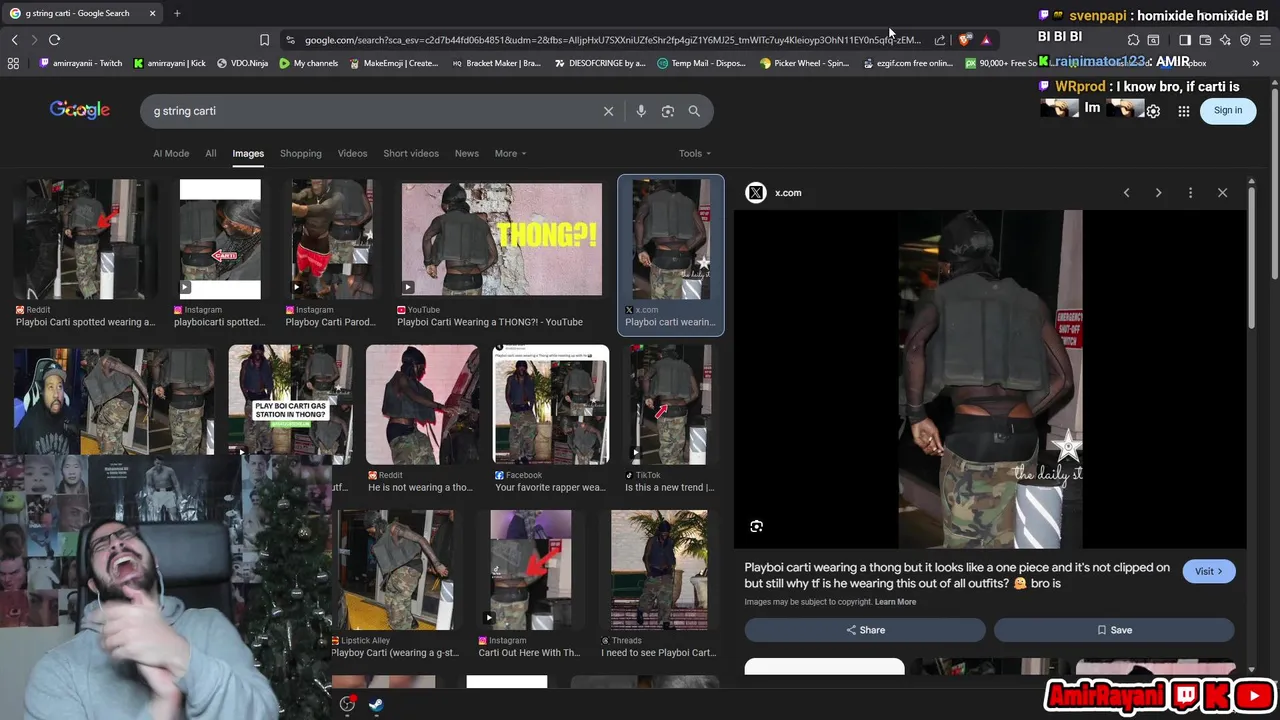Open Threads I need to see thumbnail

coord(659,570)
